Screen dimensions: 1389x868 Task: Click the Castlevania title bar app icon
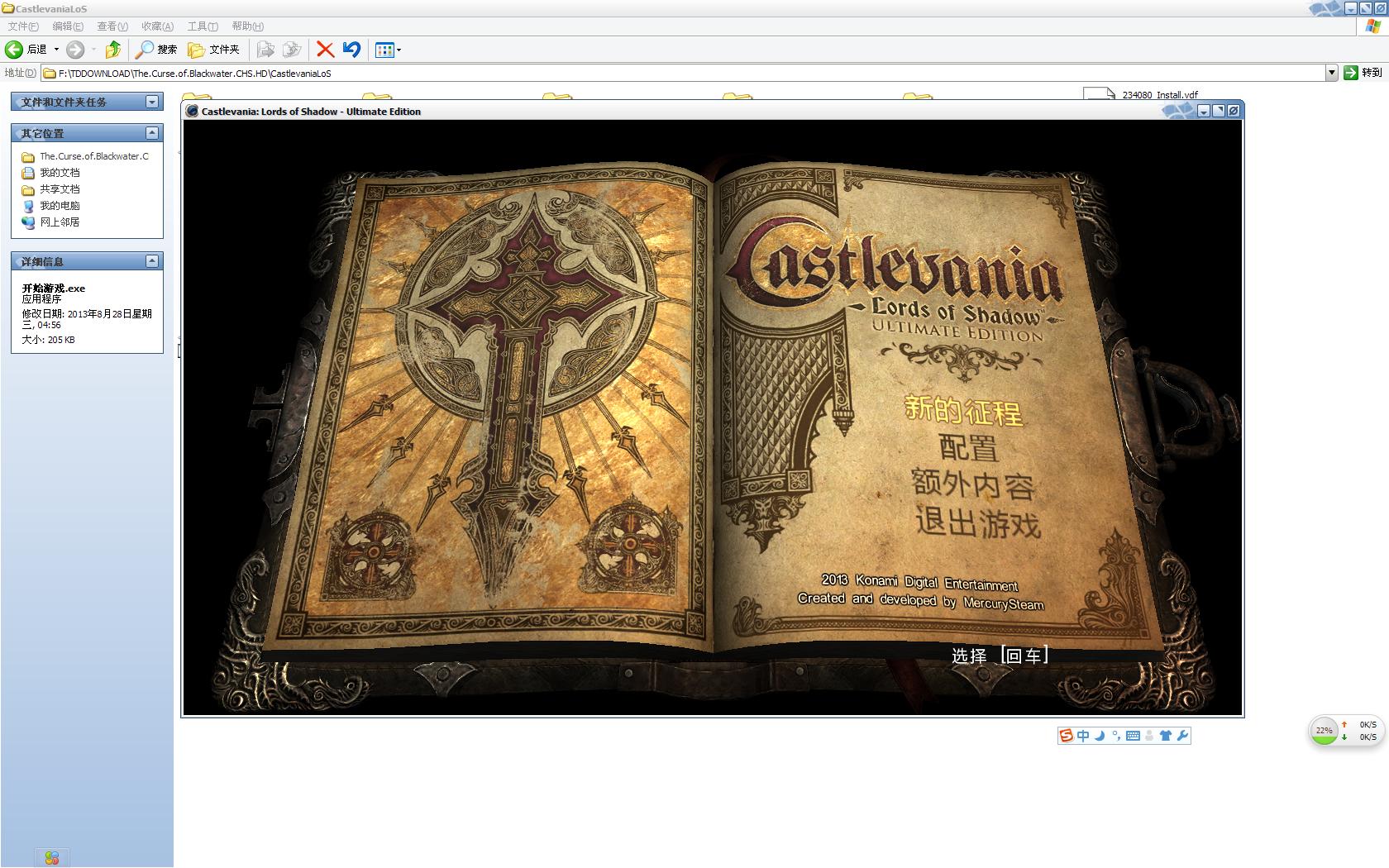192,111
